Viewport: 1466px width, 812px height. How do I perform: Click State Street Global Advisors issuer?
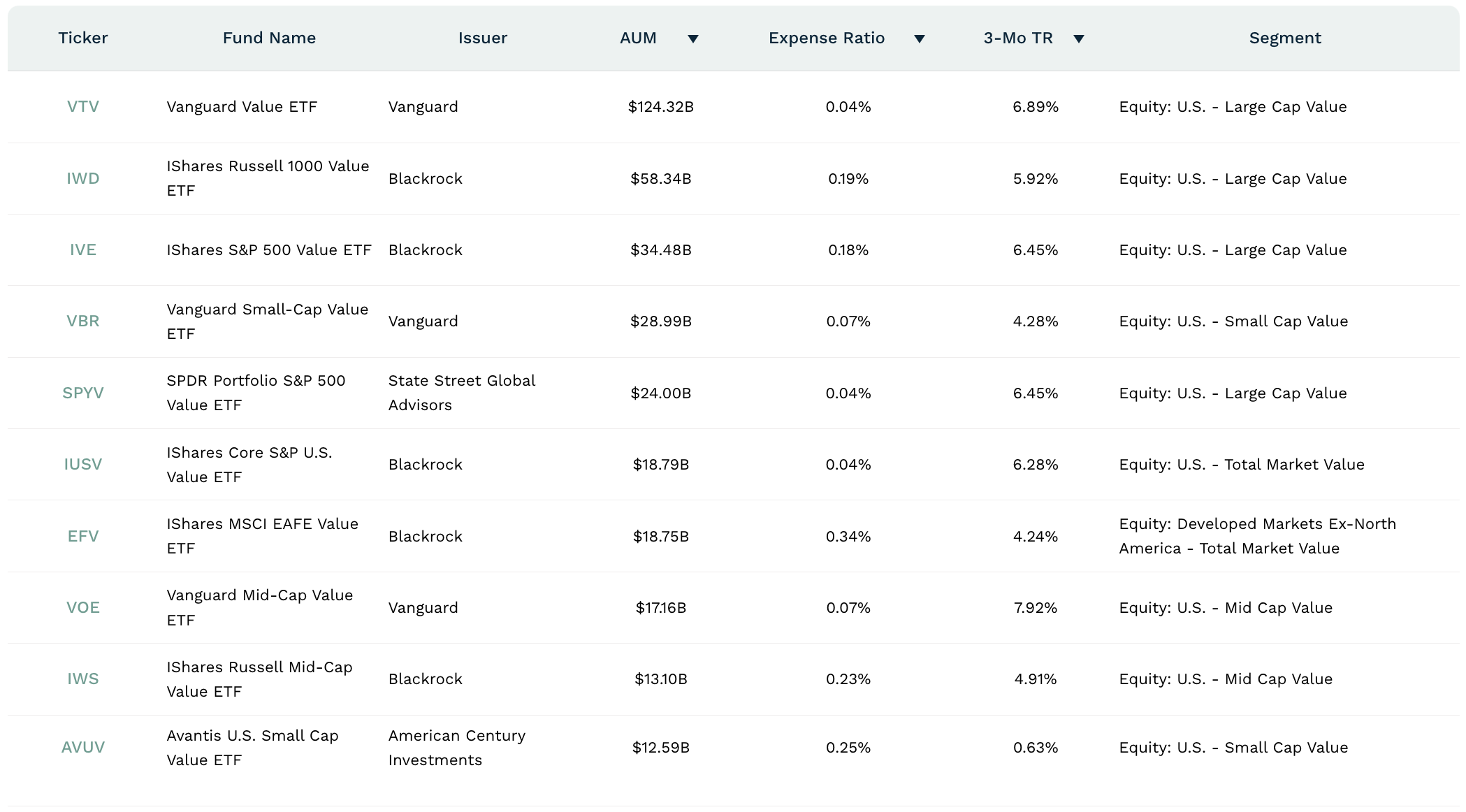point(462,393)
